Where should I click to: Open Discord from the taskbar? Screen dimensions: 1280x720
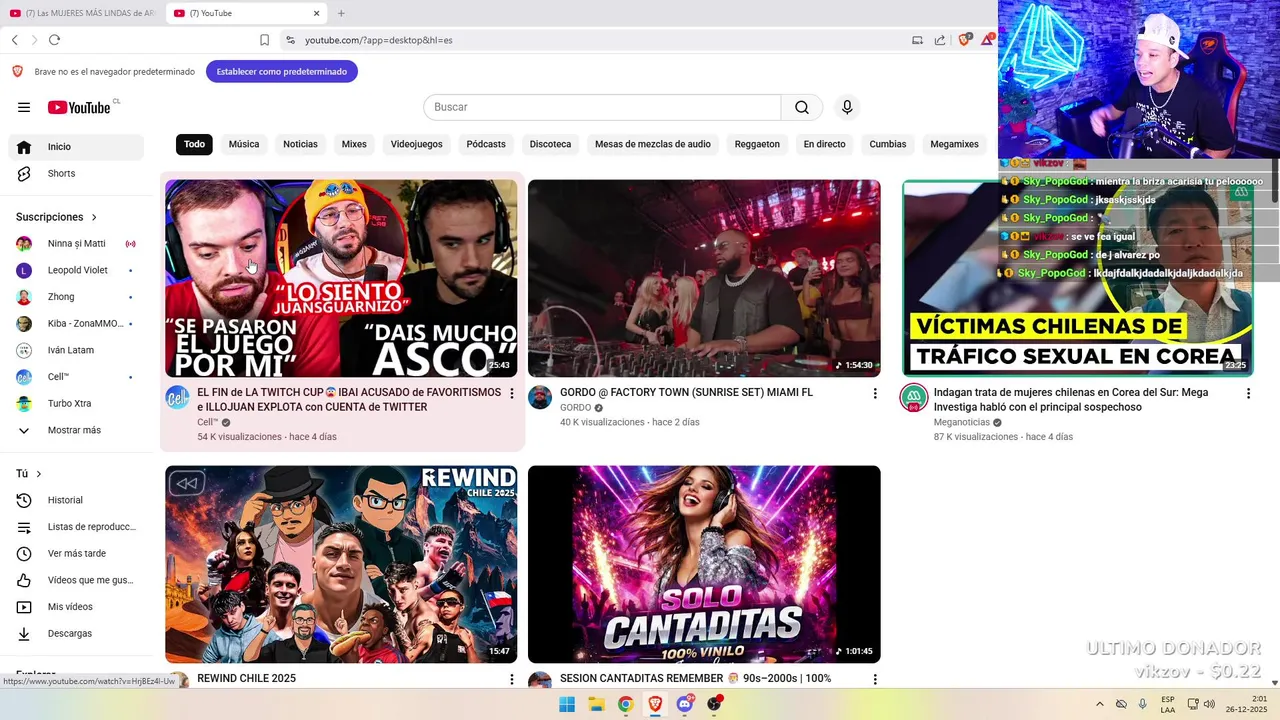[x=685, y=704]
